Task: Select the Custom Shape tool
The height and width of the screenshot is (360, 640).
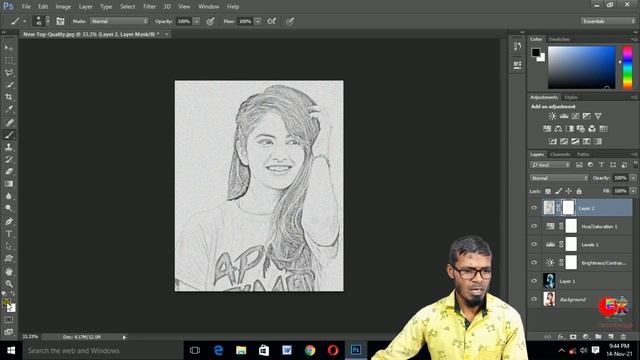Action: (x=9, y=259)
